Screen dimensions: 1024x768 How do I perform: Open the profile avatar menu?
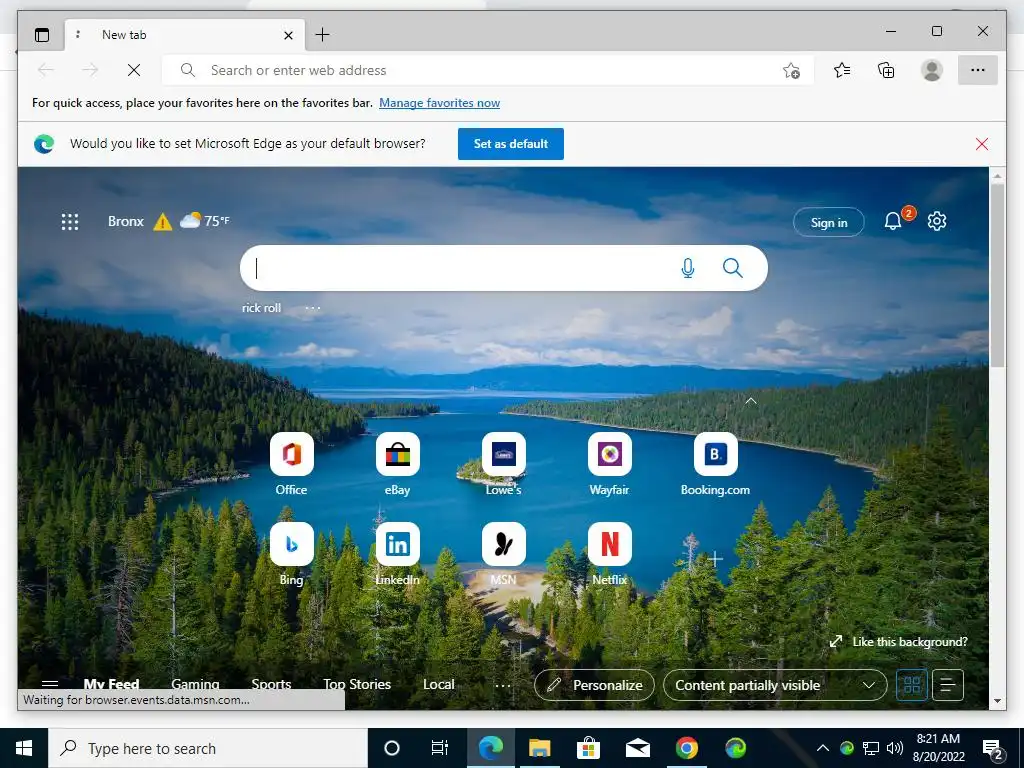click(932, 70)
